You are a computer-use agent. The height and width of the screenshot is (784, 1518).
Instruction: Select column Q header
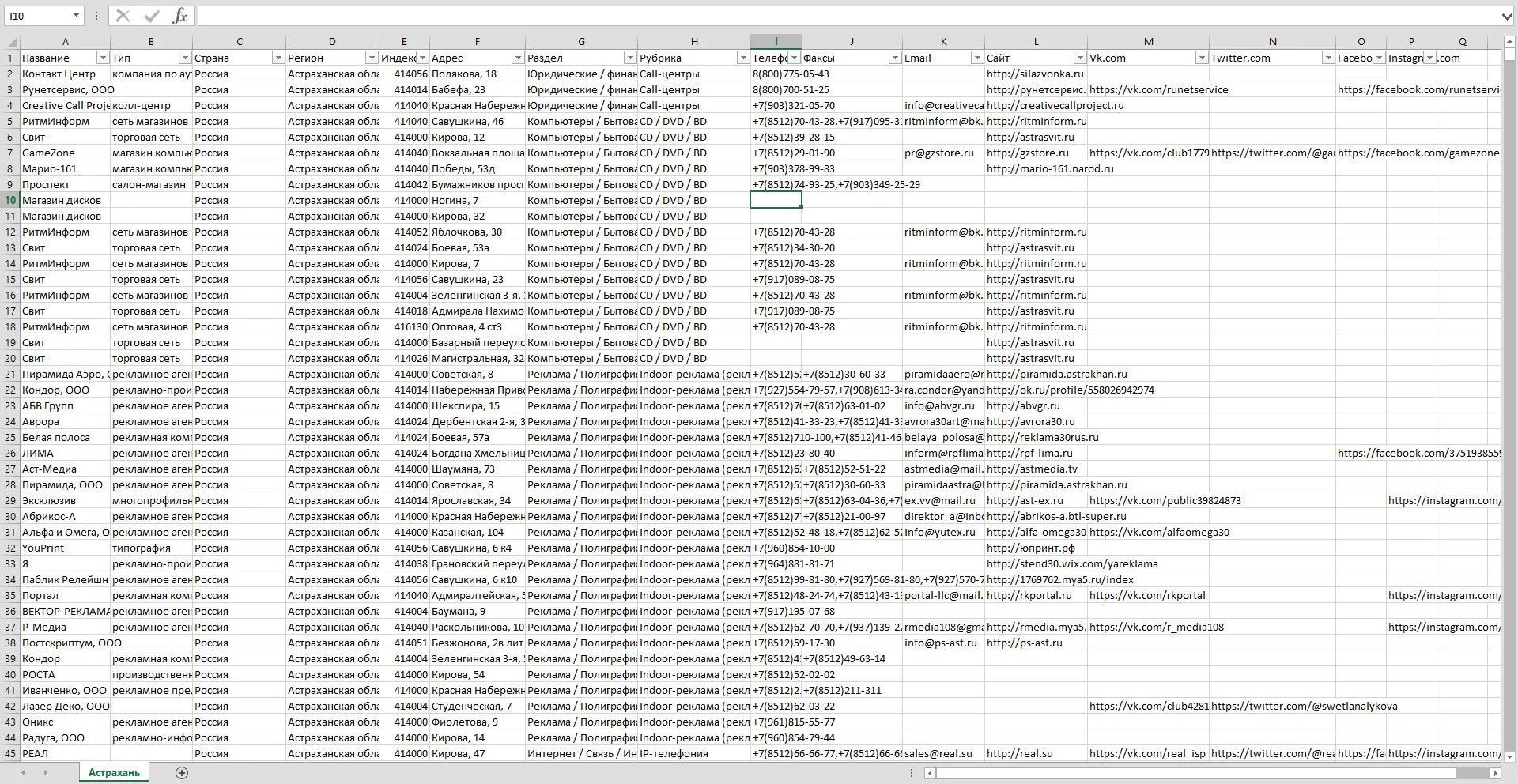pos(1462,41)
